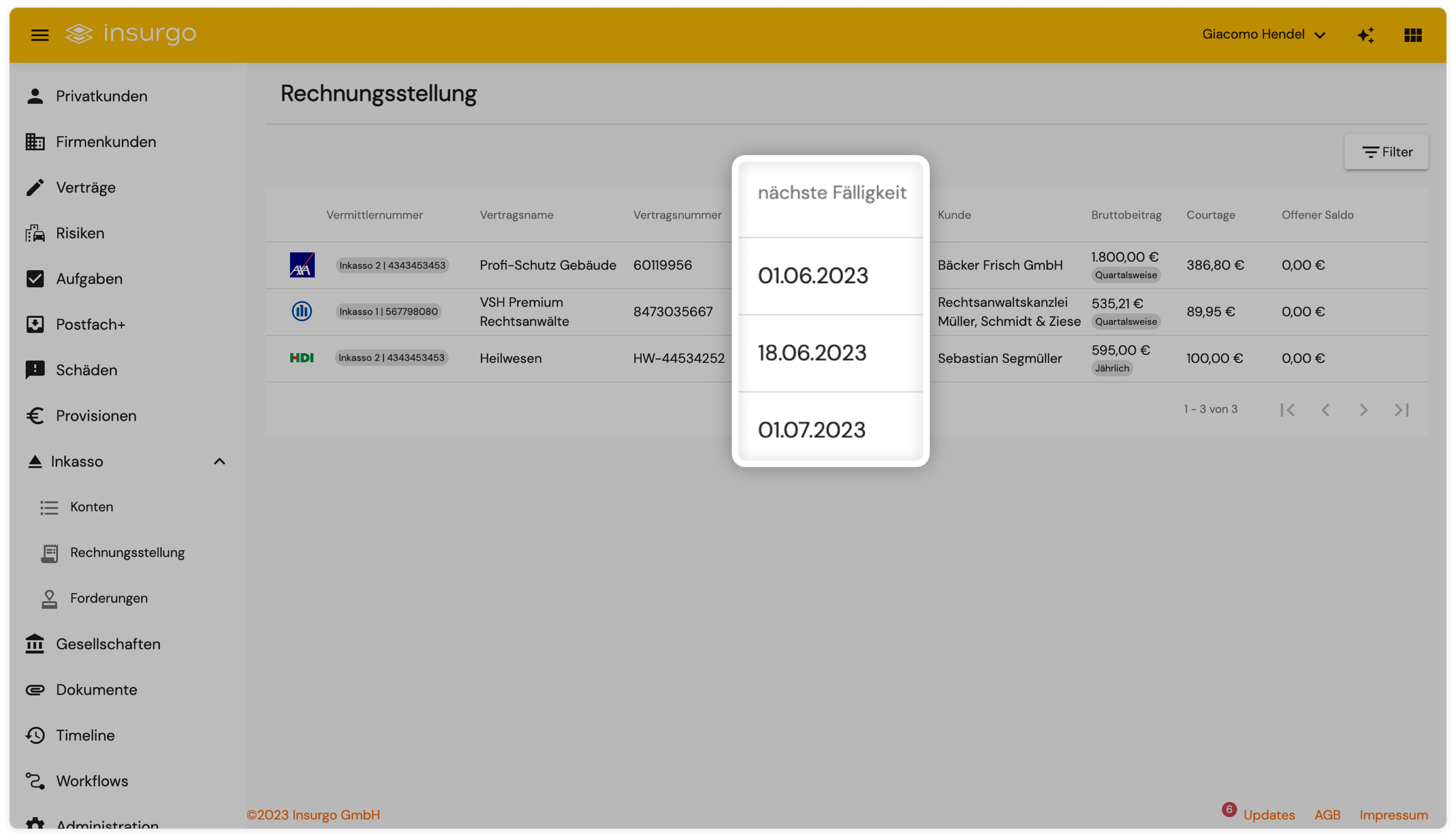Open the sparkle AI assistant icon

click(1365, 35)
